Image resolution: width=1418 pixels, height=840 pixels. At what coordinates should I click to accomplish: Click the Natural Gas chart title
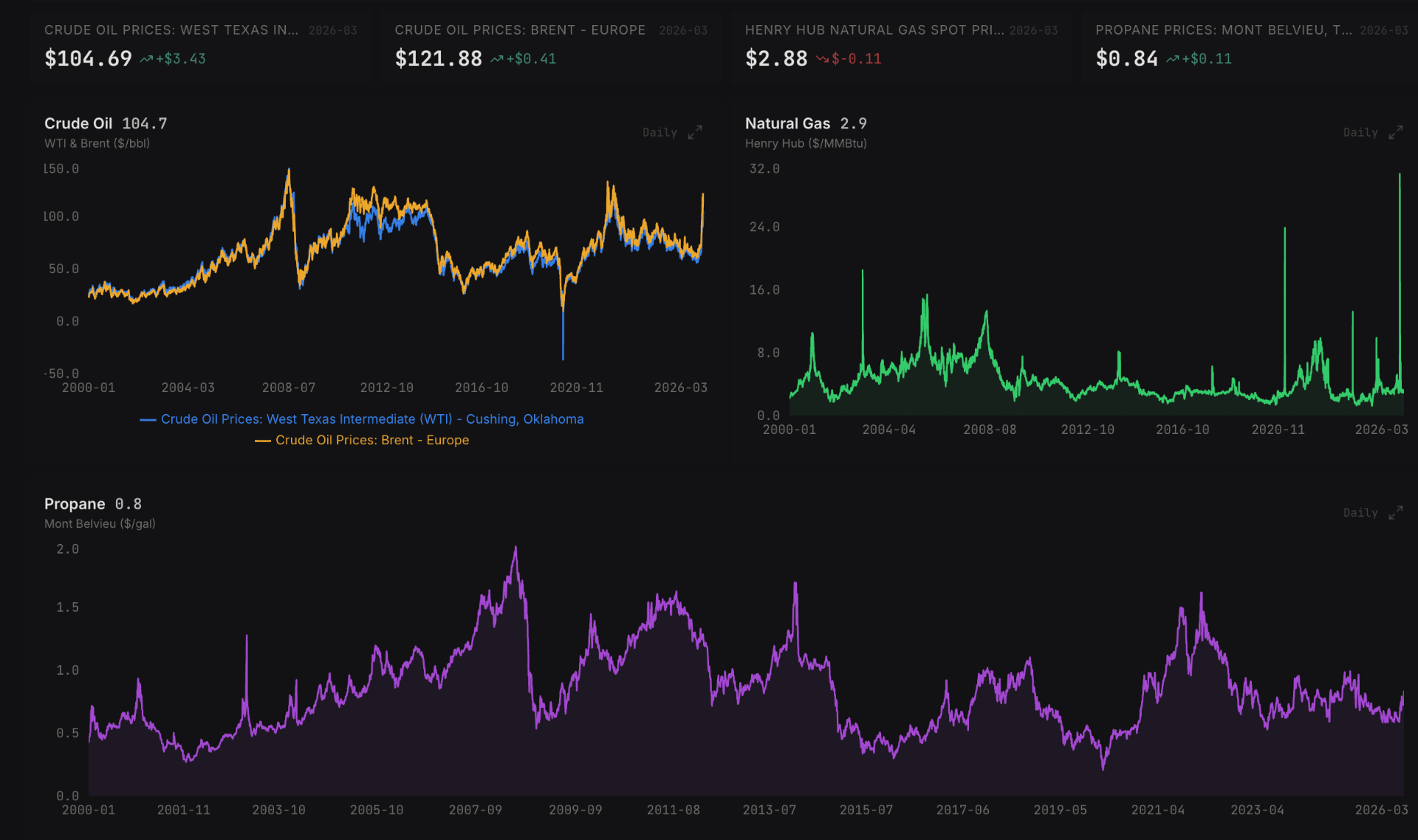coord(787,123)
